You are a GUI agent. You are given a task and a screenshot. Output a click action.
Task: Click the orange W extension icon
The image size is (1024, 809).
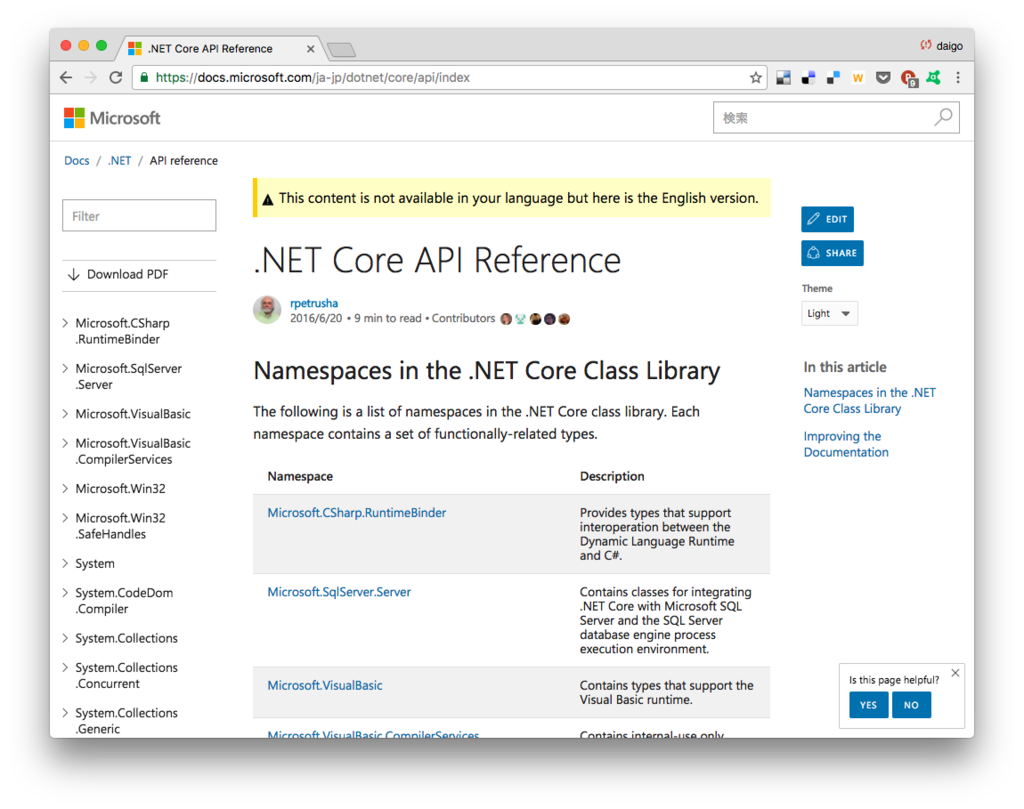click(x=858, y=78)
